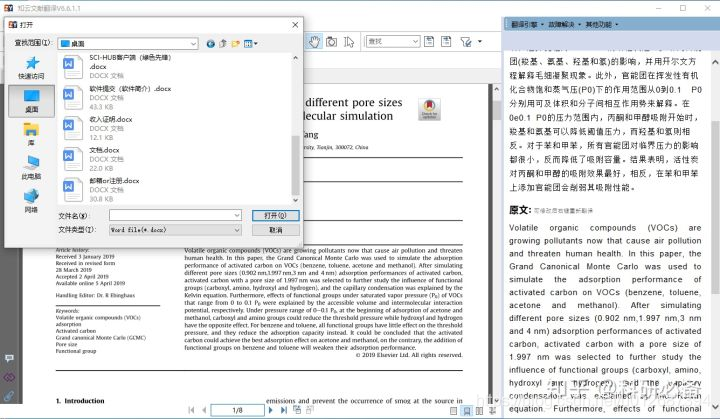The height and width of the screenshot is (419, 720).
Task: Click the up arrow of the file list scrollbar
Action: pyautogui.click(x=295, y=58)
